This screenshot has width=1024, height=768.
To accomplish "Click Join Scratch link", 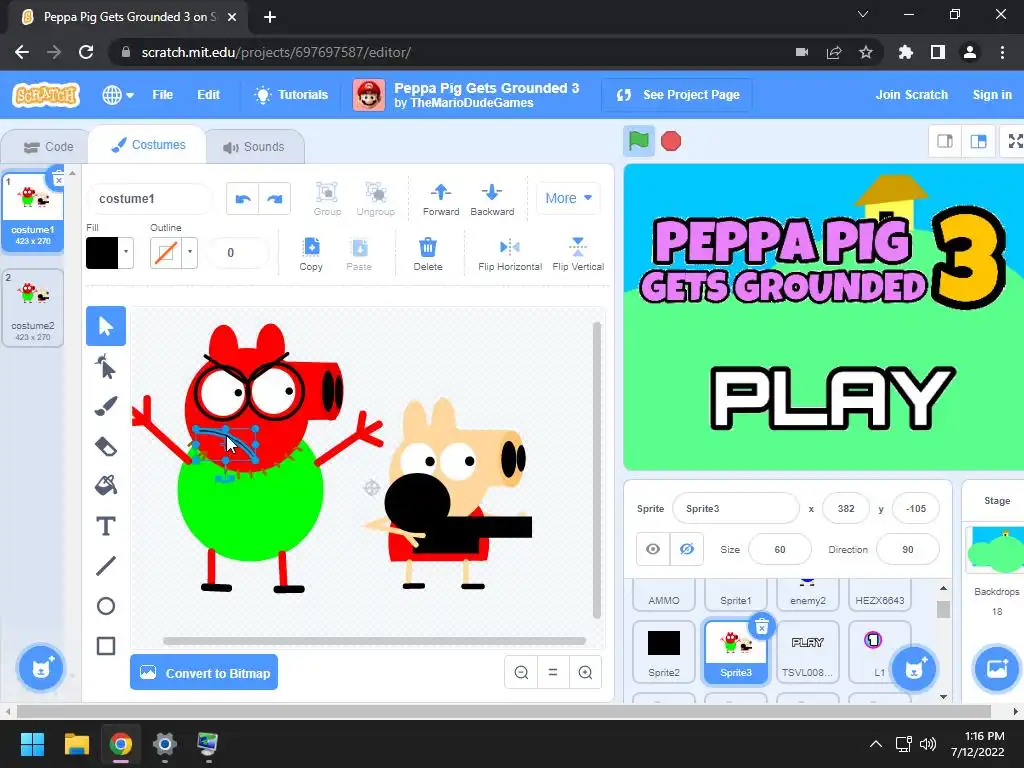I will point(912,95).
